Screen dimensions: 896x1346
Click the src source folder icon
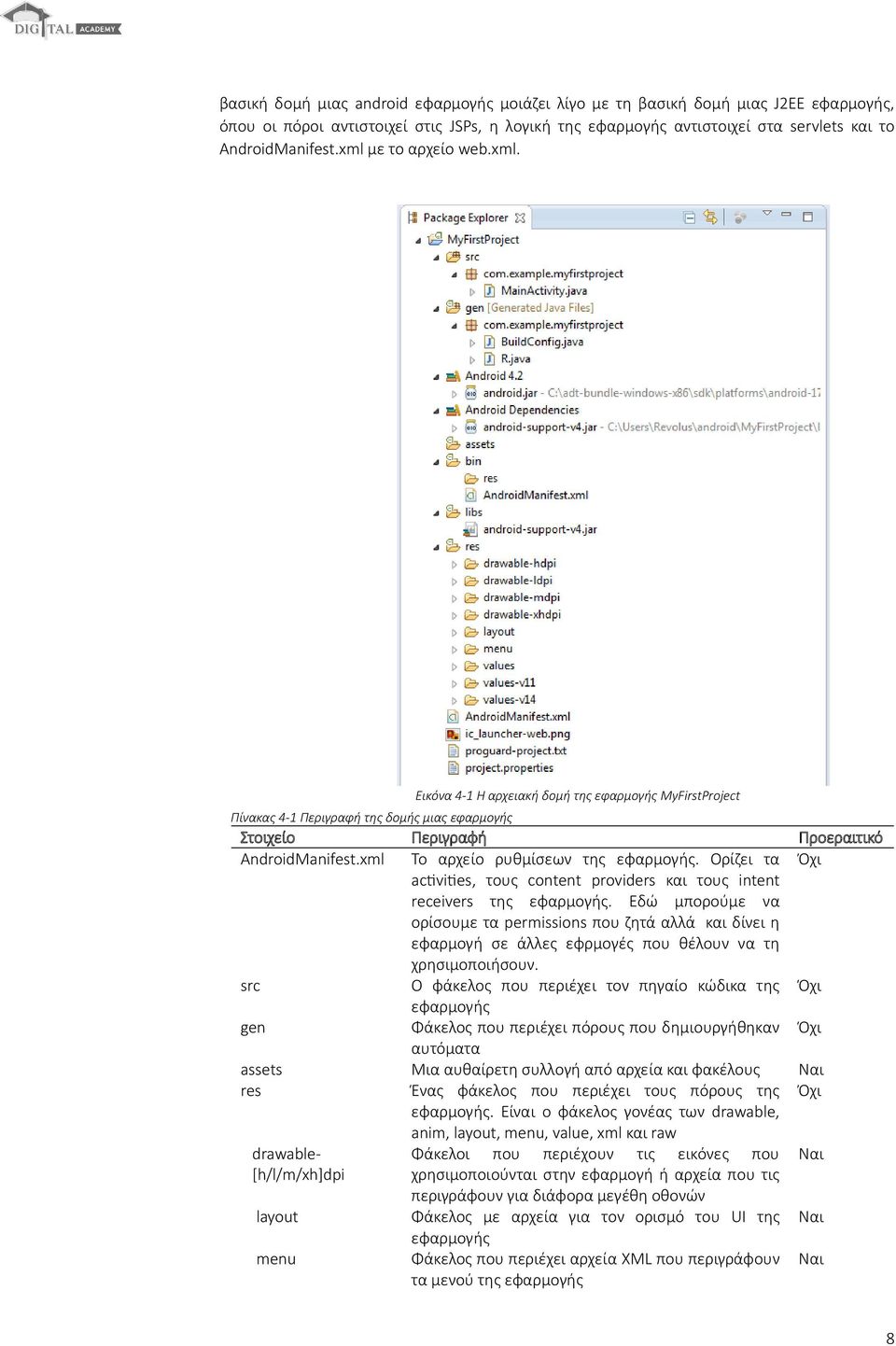454,257
